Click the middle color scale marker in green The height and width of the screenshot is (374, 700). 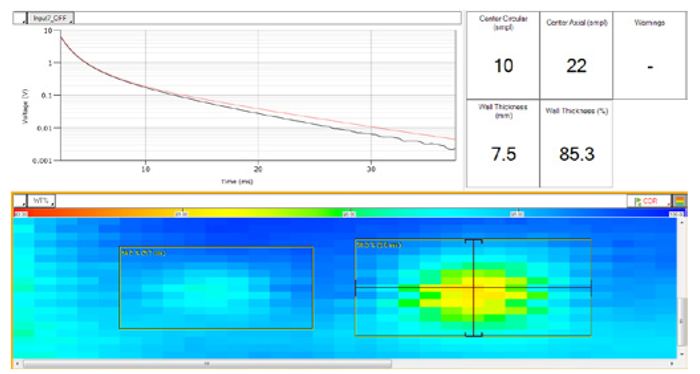pyautogui.click(x=349, y=214)
